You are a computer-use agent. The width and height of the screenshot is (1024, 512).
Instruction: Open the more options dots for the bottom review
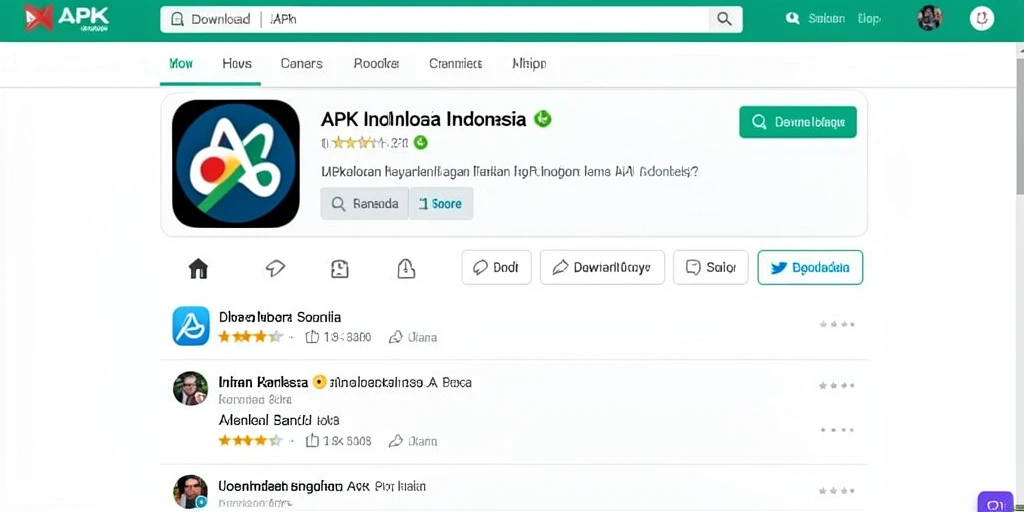(837, 490)
